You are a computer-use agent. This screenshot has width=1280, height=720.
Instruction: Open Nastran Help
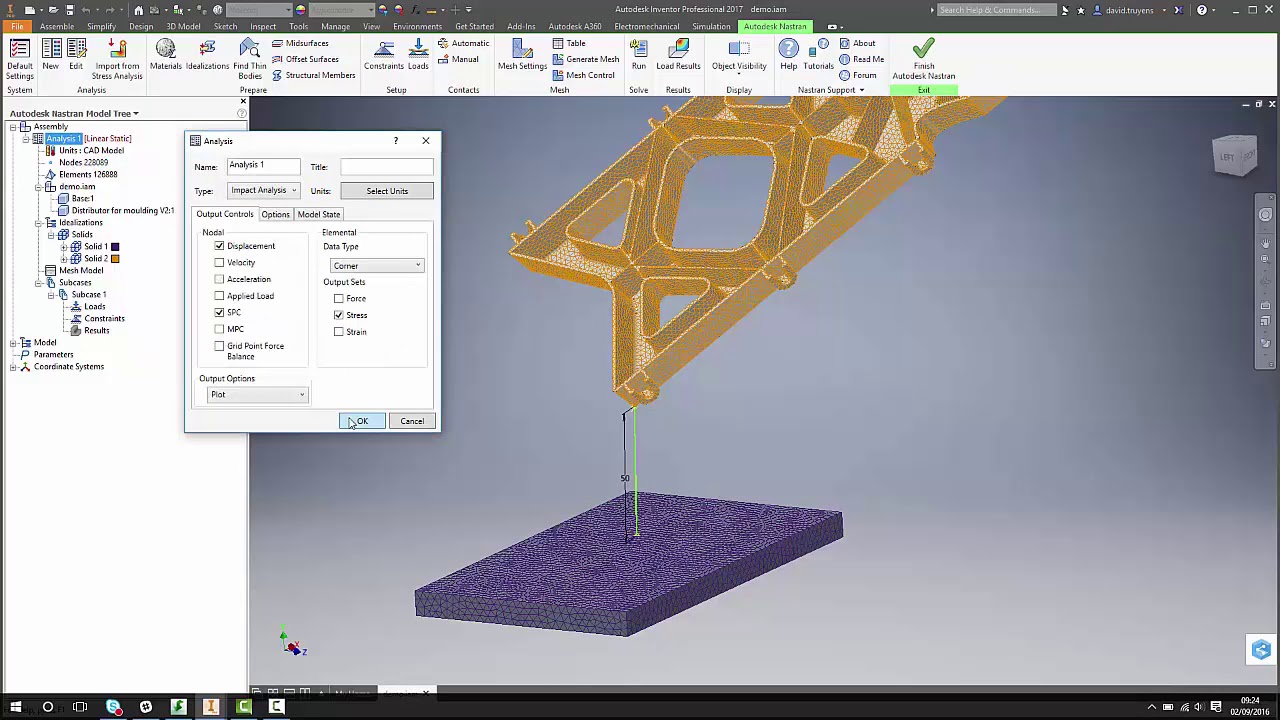[x=789, y=55]
